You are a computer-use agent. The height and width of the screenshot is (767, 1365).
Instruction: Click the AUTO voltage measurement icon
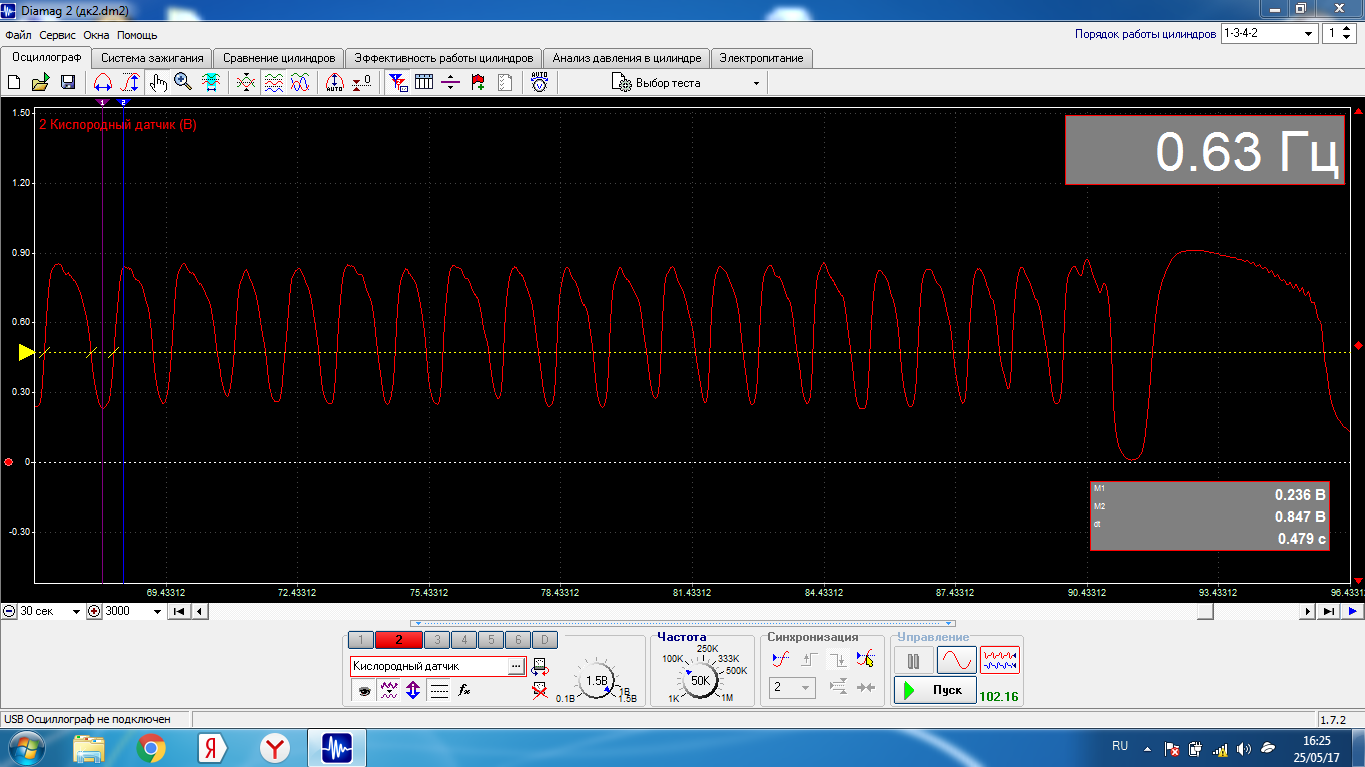[x=539, y=83]
